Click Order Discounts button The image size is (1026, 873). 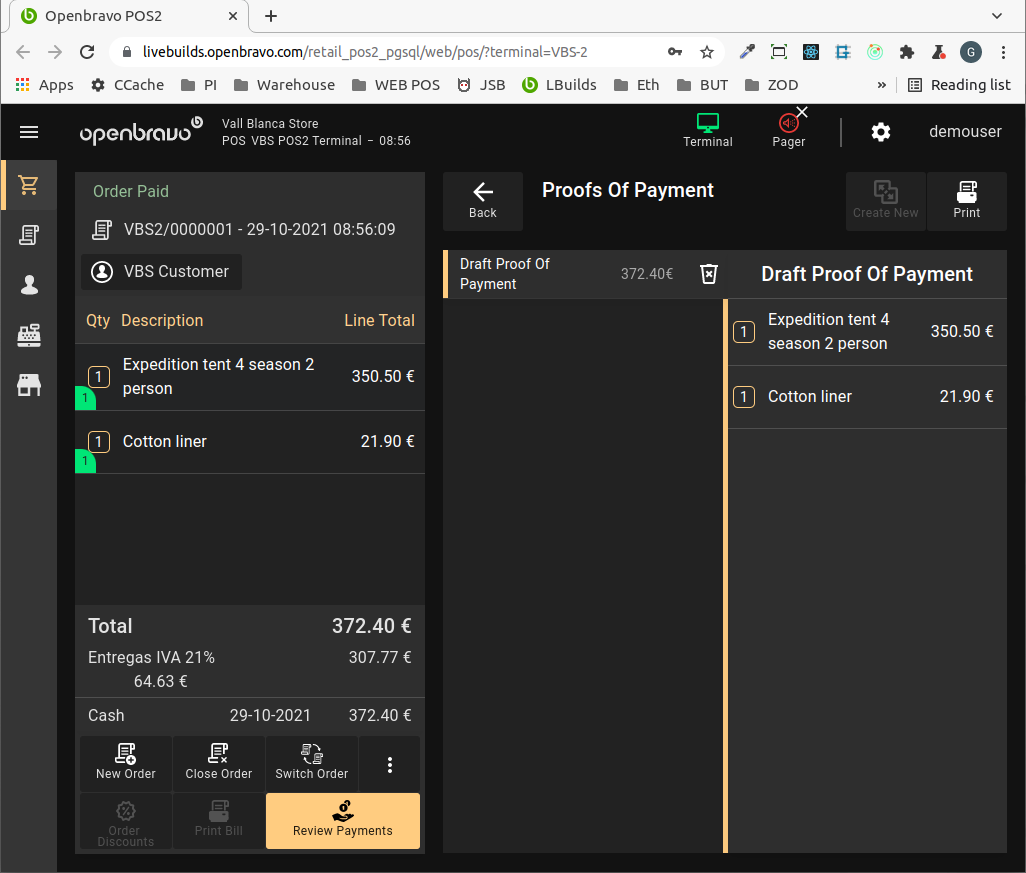[126, 821]
